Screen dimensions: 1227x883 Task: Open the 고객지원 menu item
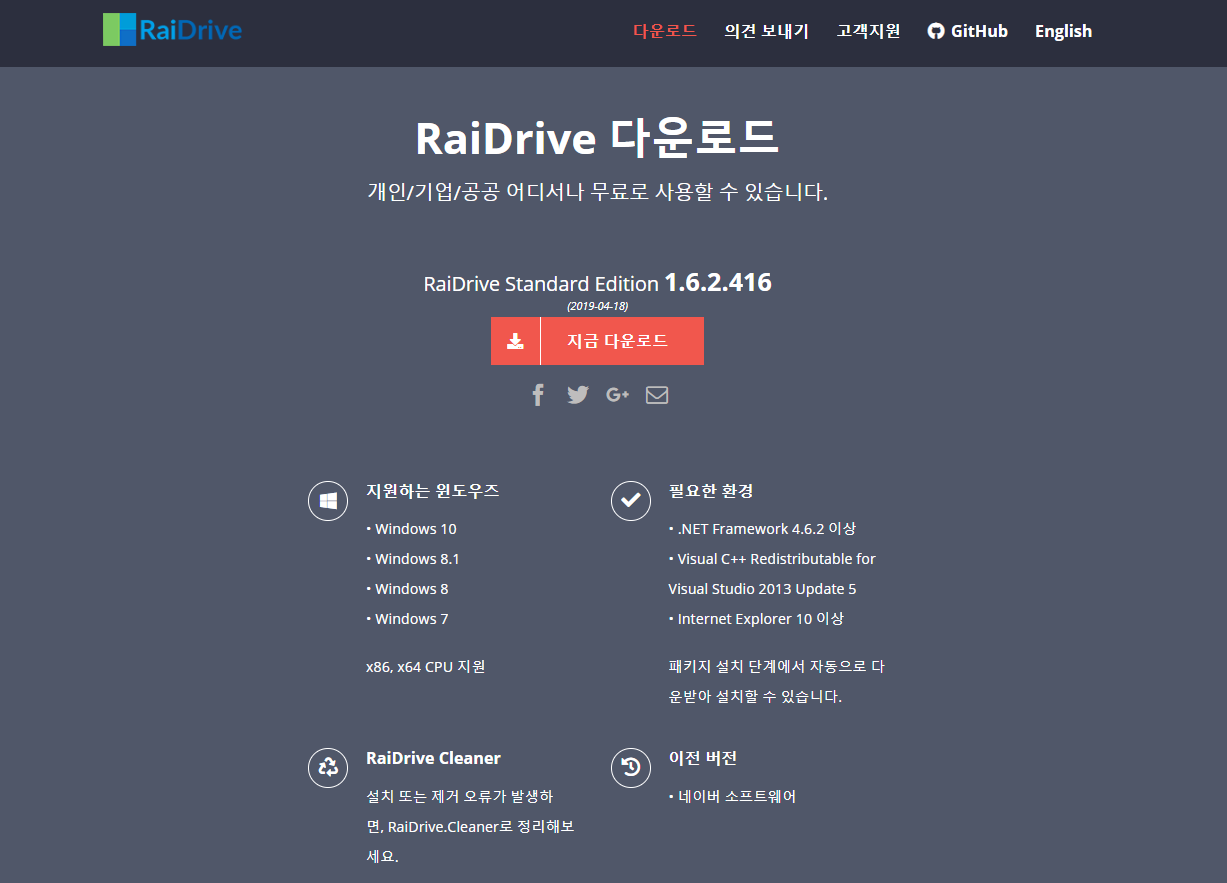(869, 31)
